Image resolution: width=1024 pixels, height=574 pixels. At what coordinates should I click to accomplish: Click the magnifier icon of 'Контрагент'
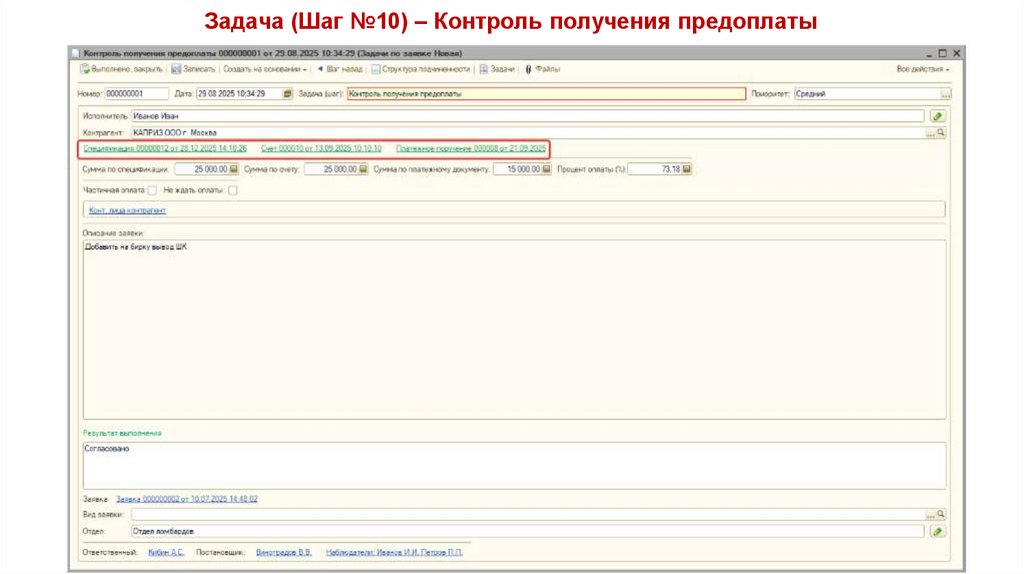click(x=941, y=133)
